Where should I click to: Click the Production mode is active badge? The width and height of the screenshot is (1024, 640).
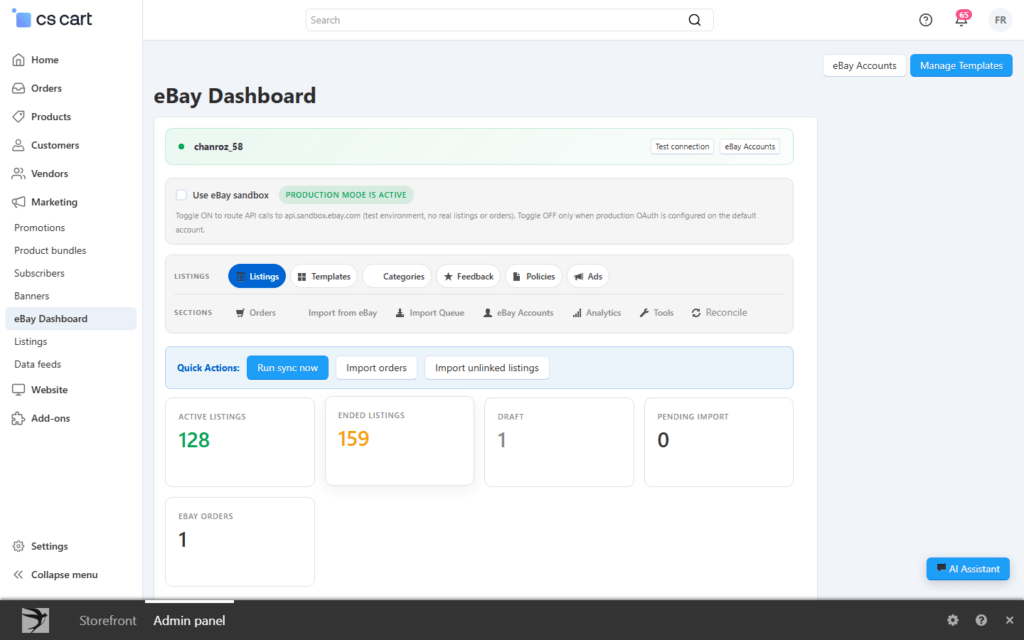346,195
